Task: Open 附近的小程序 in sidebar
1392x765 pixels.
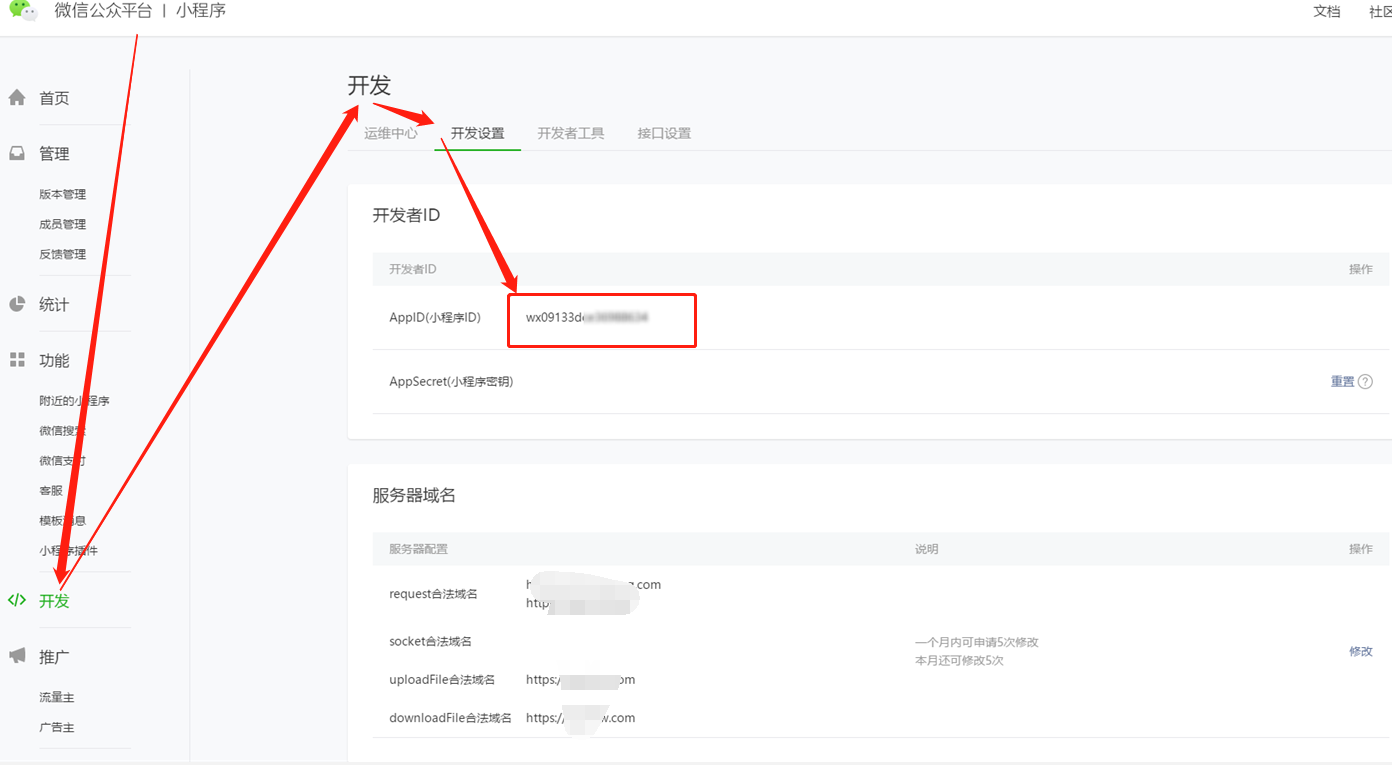Action: (x=75, y=401)
